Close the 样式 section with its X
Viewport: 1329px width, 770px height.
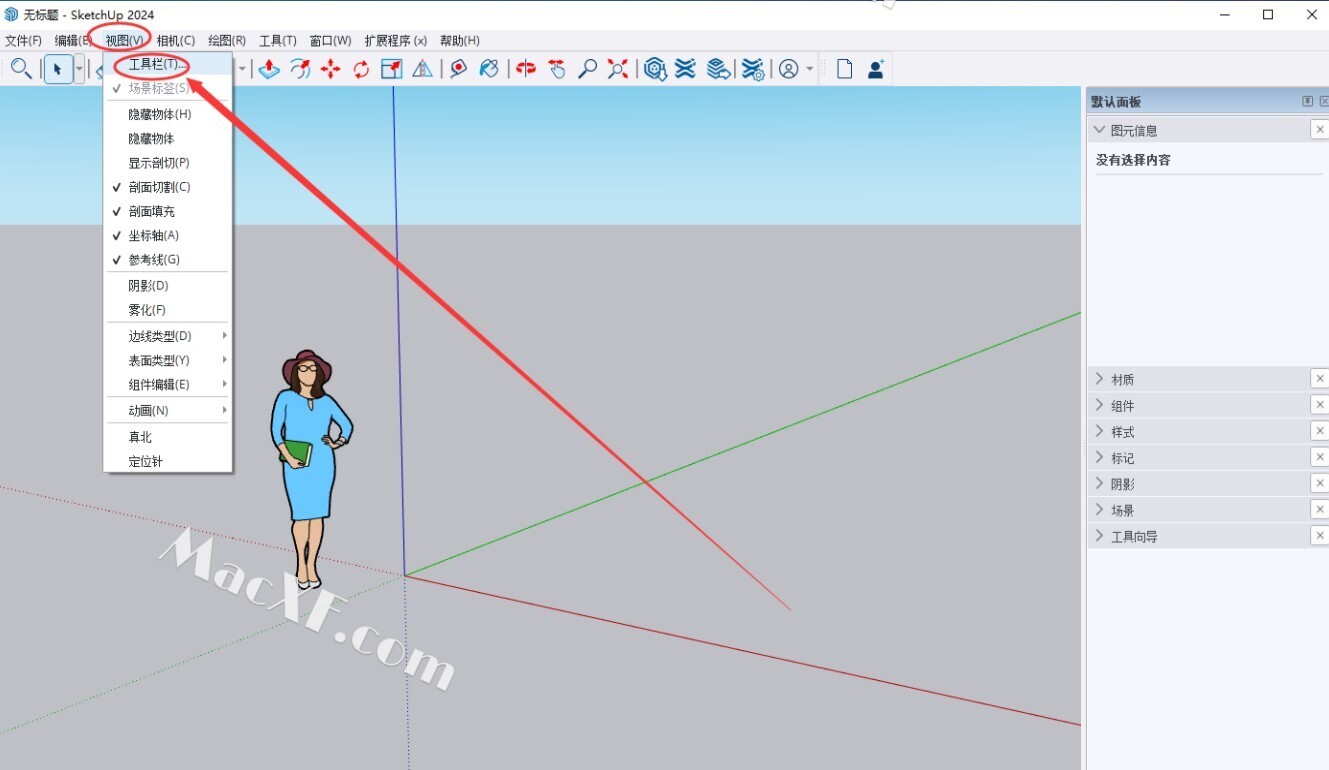1320,431
